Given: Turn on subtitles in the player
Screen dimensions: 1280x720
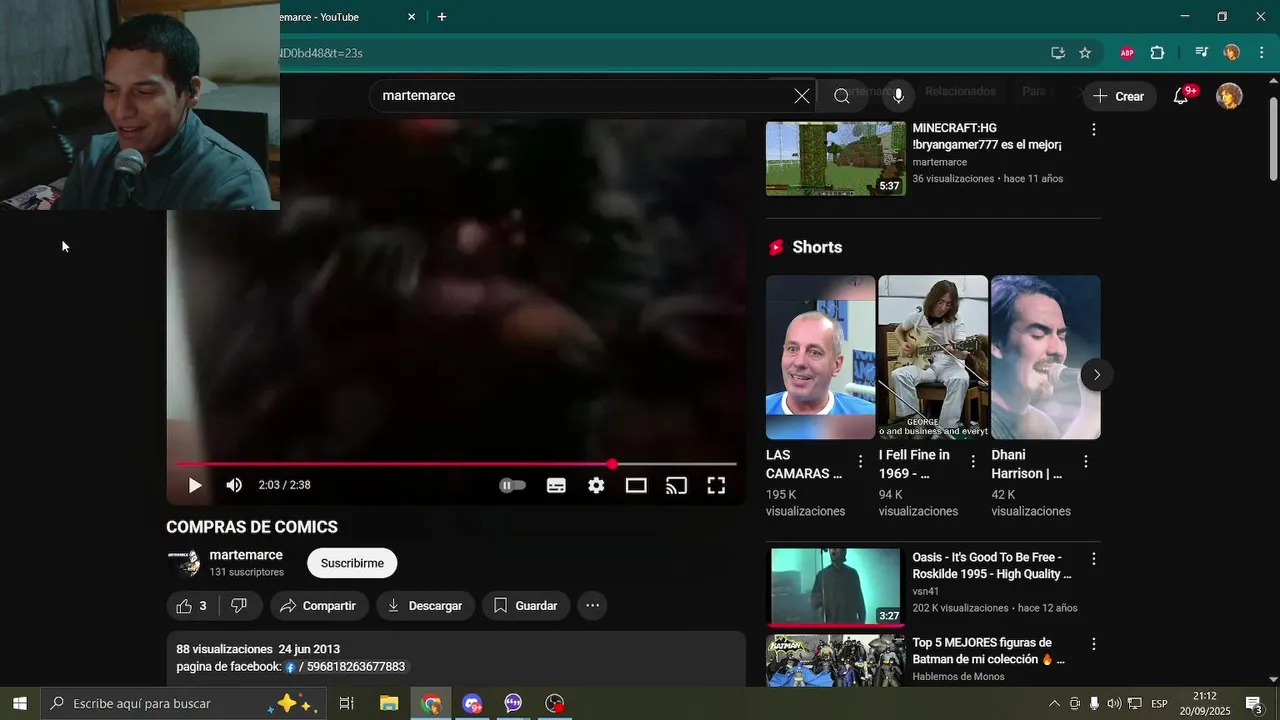Looking at the screenshot, I should pyautogui.click(x=556, y=485).
